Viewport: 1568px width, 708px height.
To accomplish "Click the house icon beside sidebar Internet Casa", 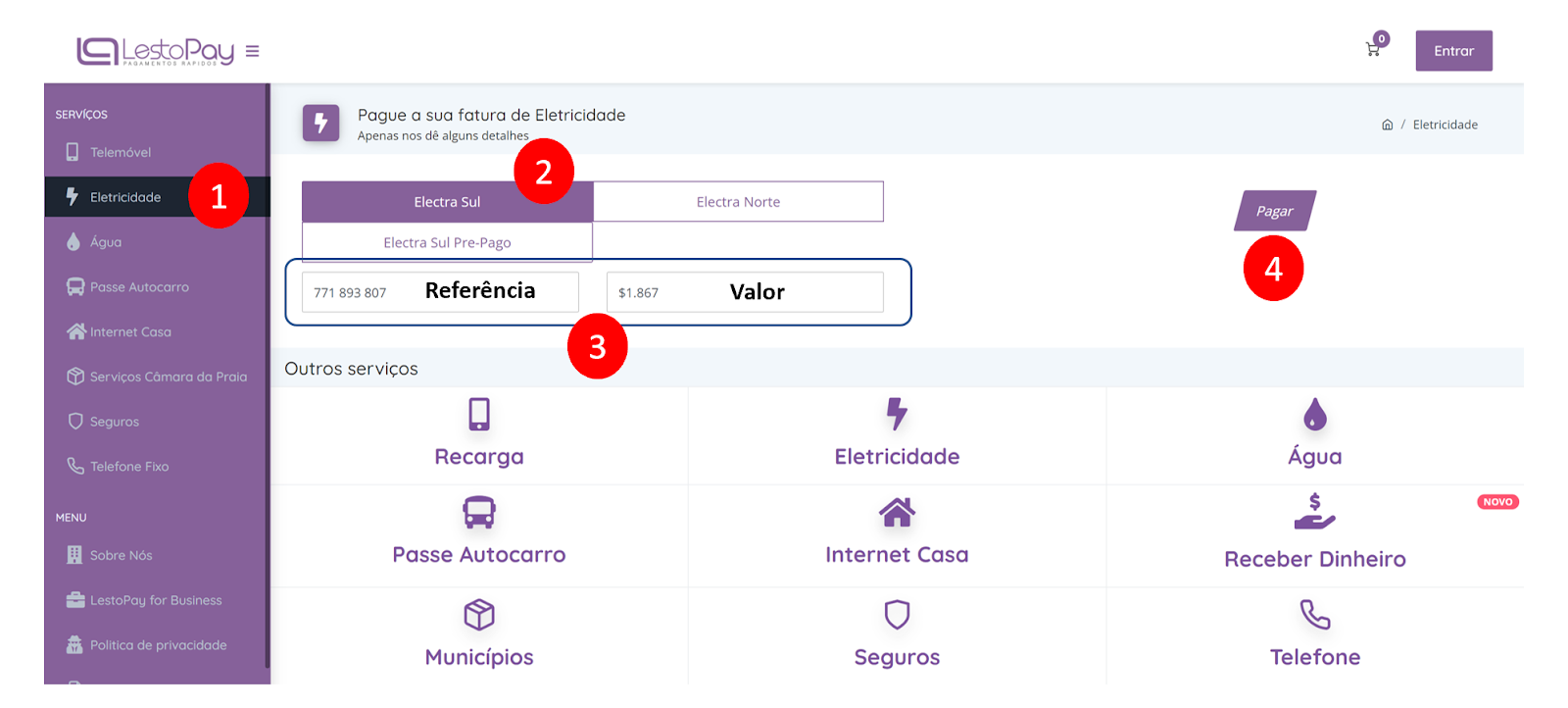I will (76, 331).
